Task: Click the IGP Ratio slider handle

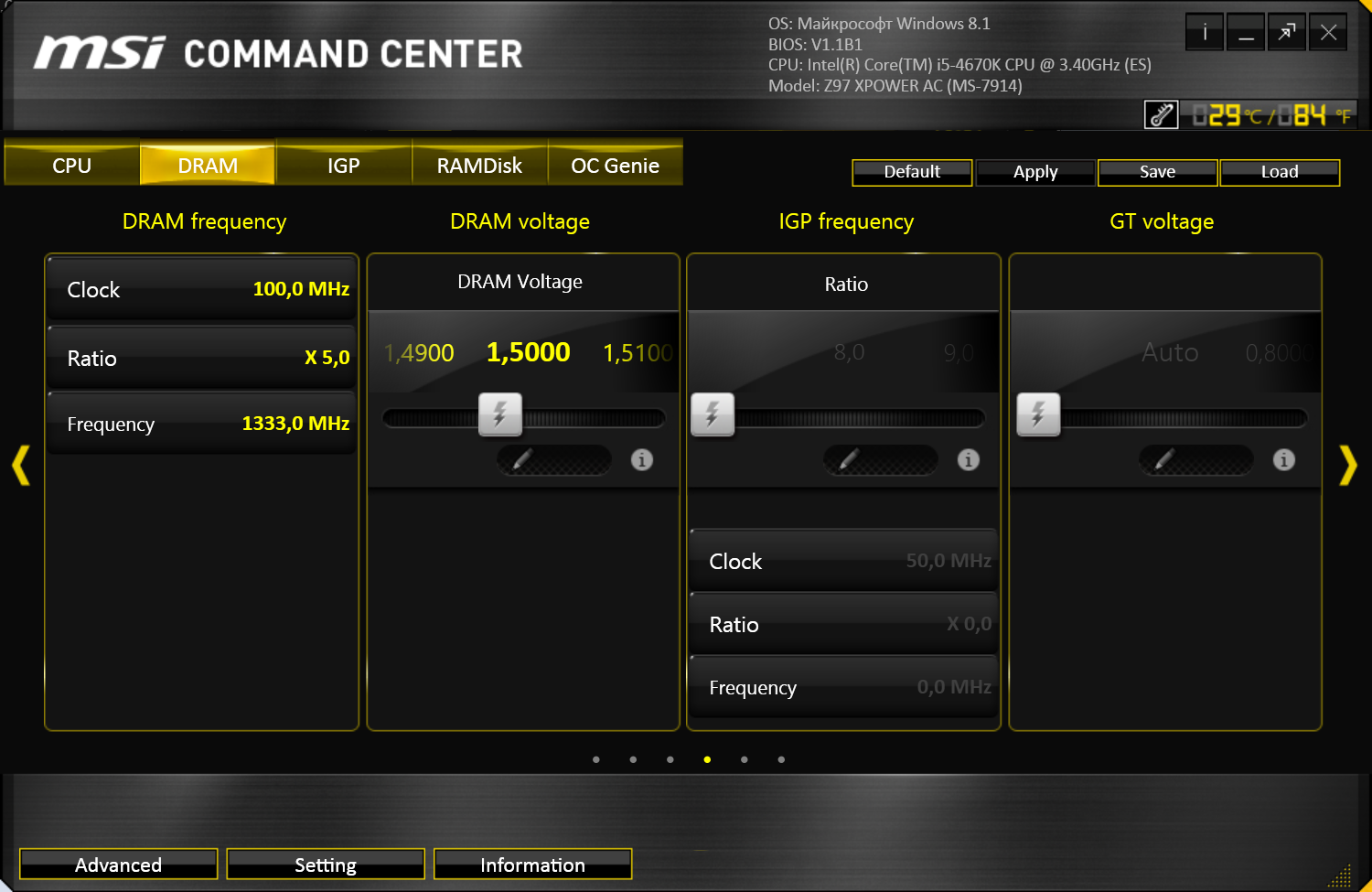Action: tap(713, 414)
